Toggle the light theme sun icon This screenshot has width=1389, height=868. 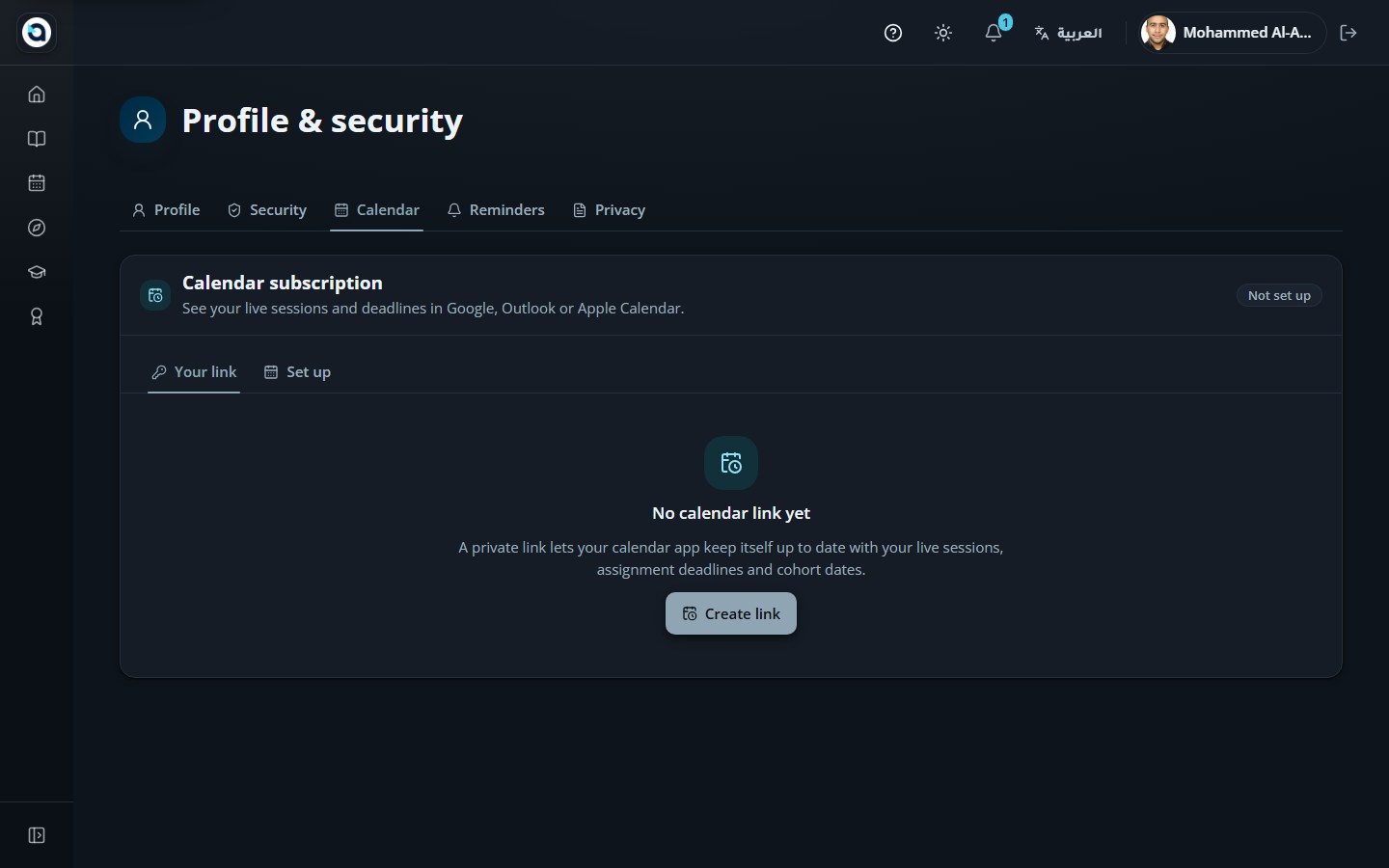coord(943,33)
